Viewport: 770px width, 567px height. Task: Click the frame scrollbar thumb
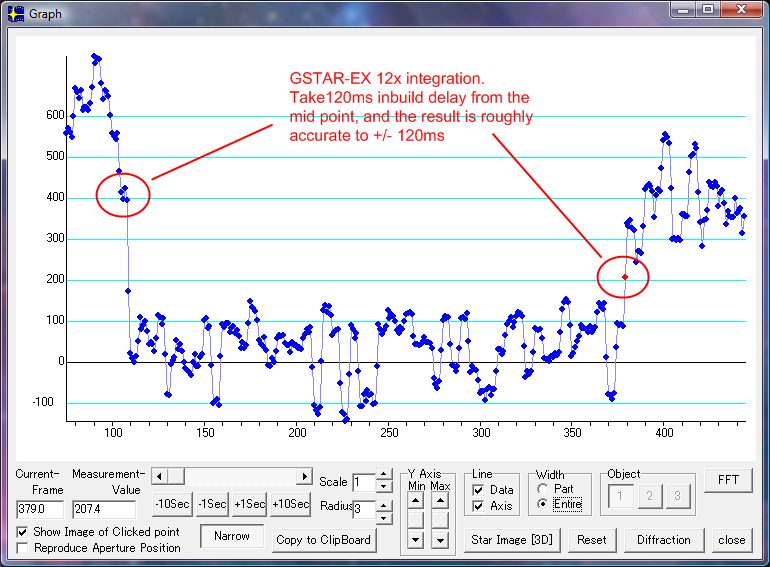176,476
